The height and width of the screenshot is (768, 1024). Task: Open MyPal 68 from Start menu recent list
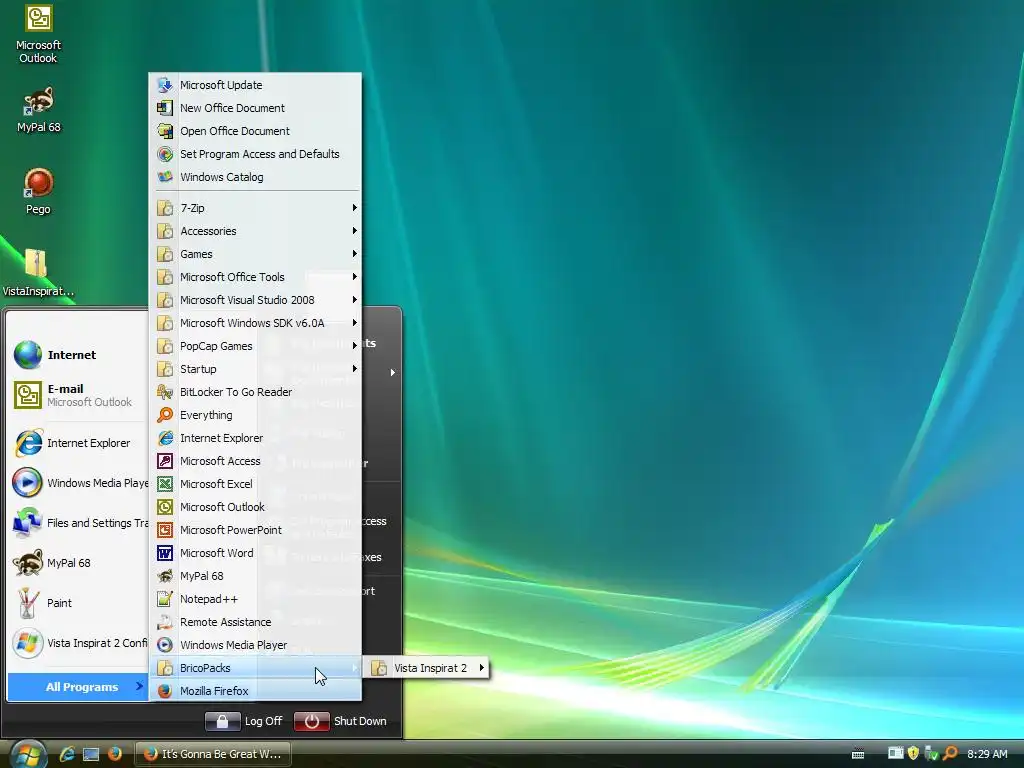[78, 563]
